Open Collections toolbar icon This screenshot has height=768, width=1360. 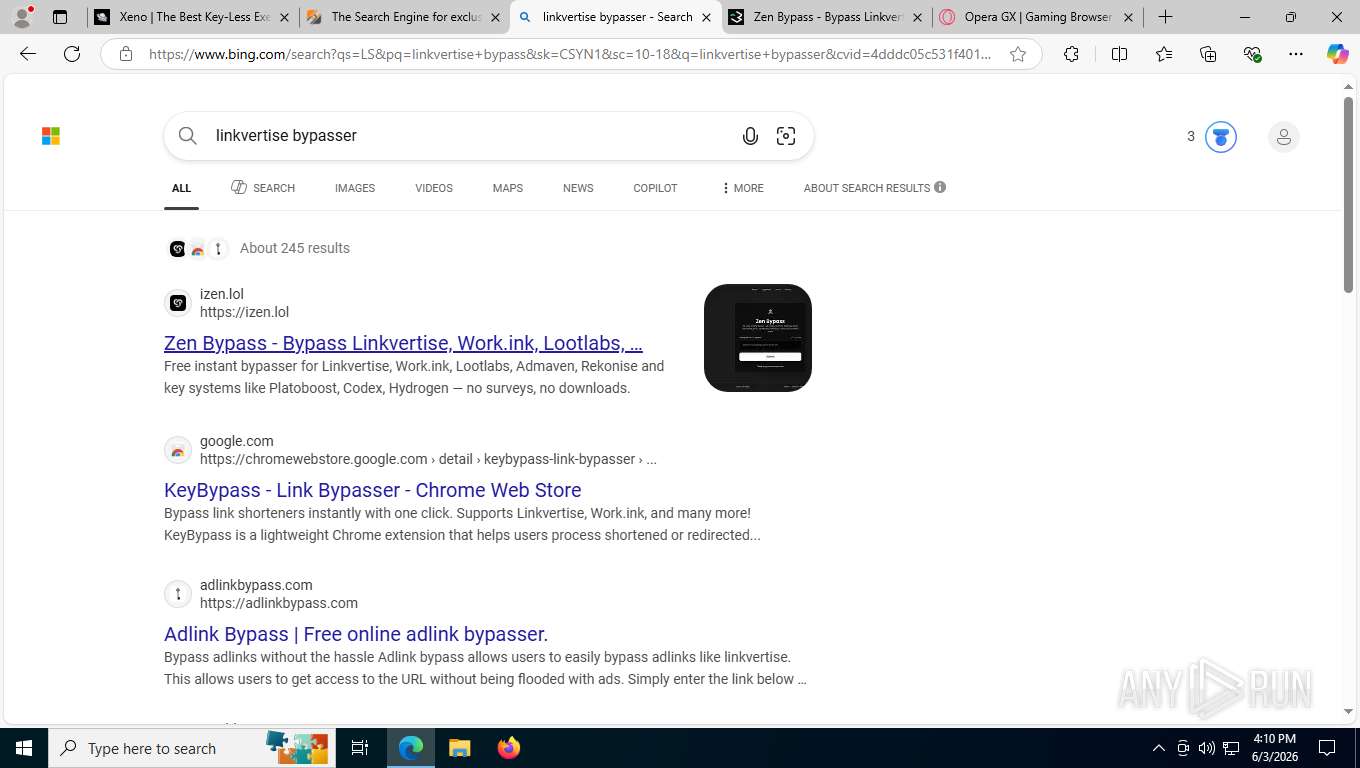click(1208, 54)
